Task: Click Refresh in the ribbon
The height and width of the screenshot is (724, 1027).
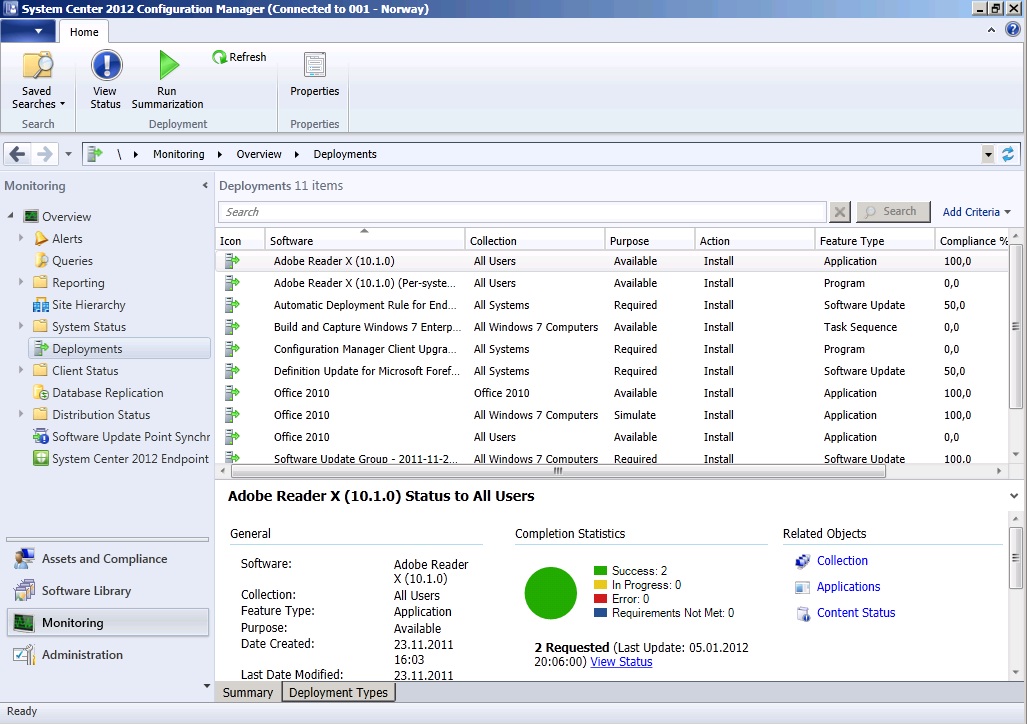Action: coord(240,57)
